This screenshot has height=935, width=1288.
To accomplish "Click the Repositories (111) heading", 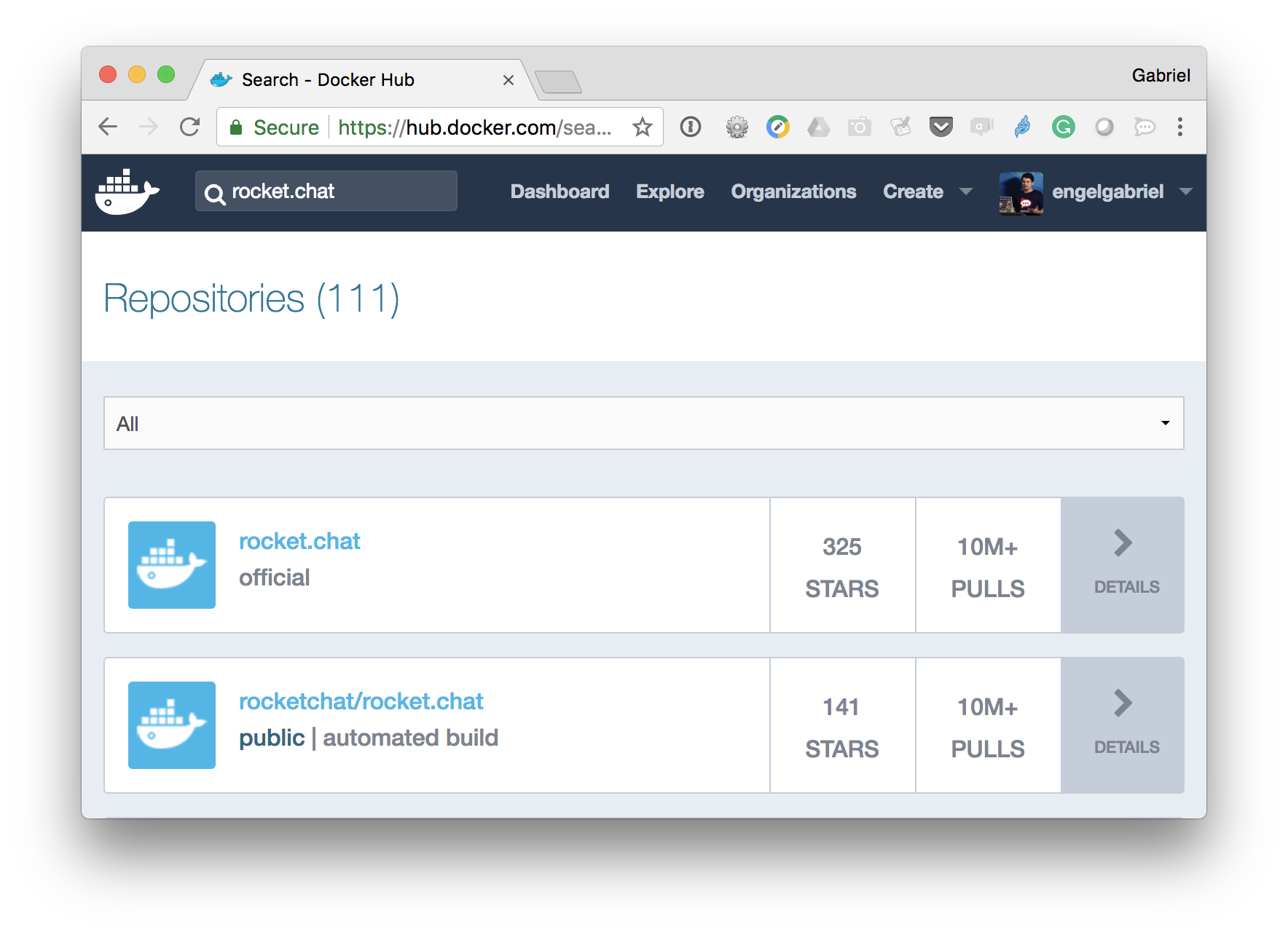I will click(251, 299).
